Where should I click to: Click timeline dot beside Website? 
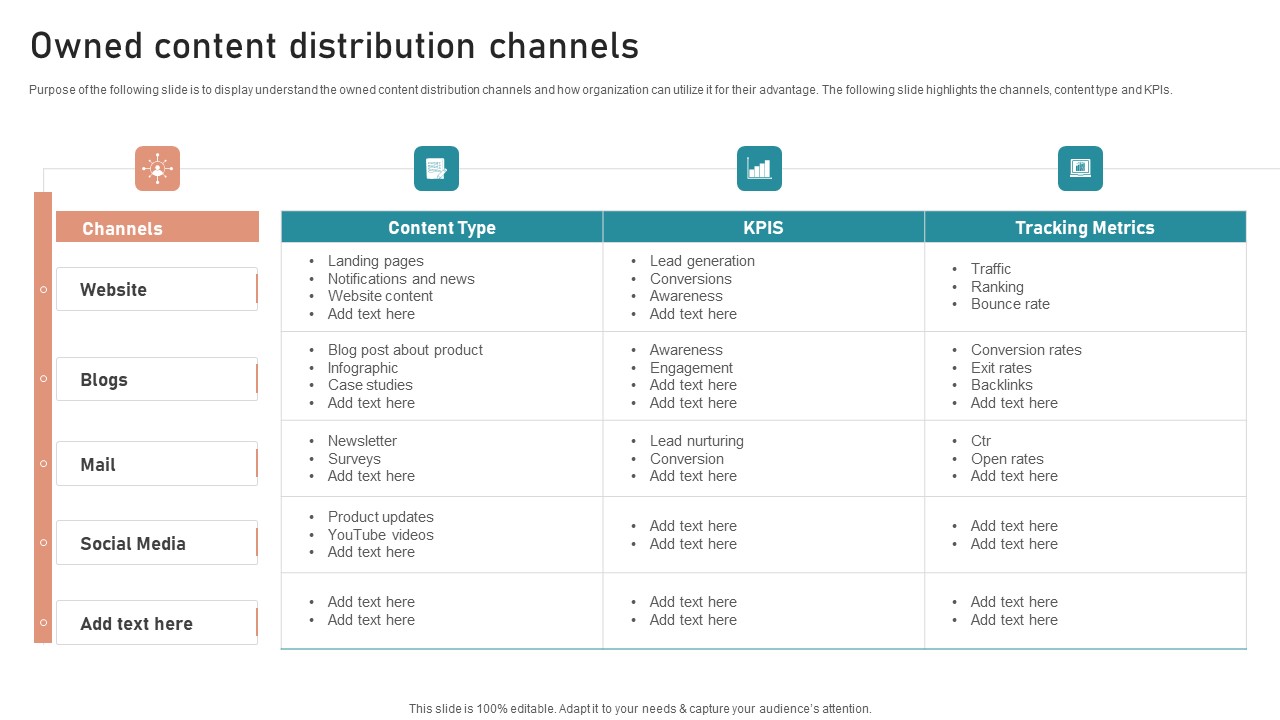43,290
